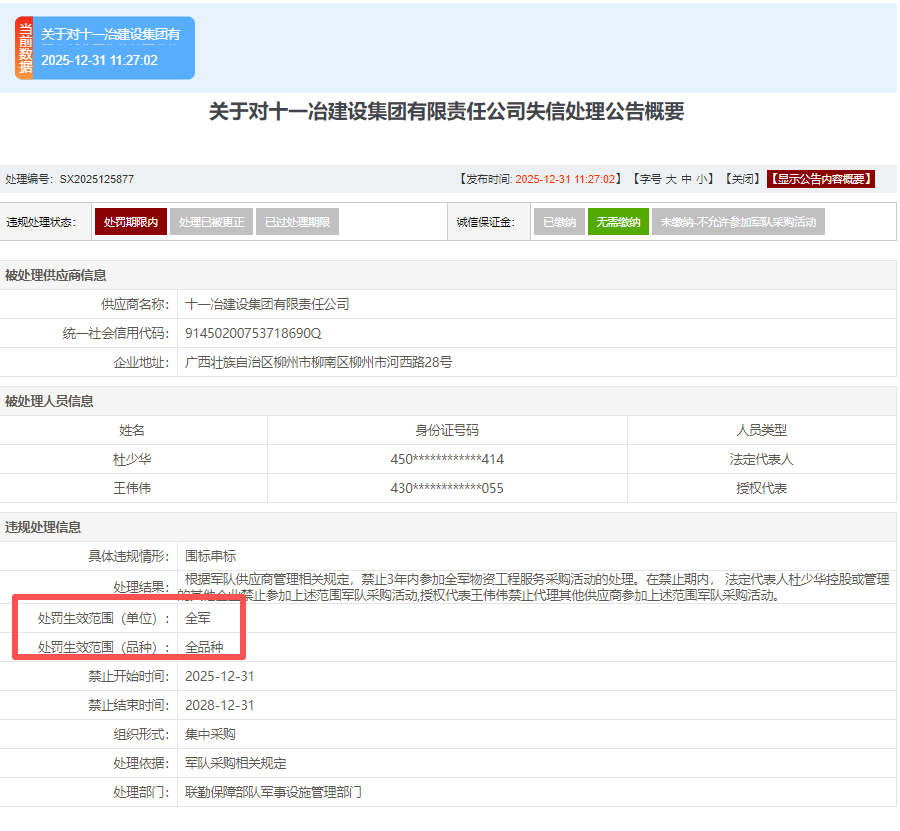Select the 已过处理期限 status tag

pyautogui.click(x=297, y=222)
